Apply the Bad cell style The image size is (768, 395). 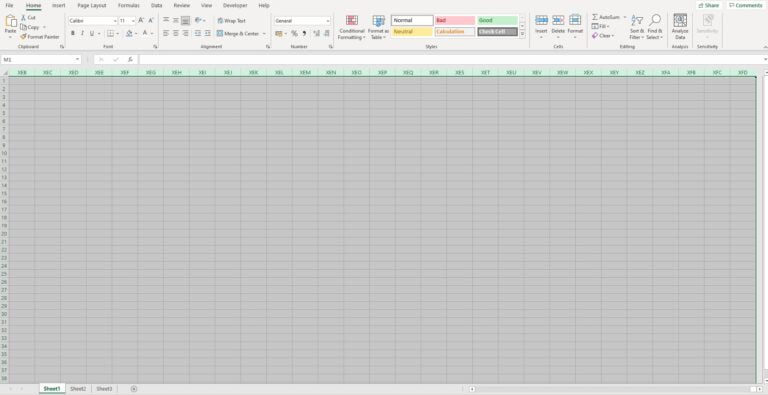(455, 21)
